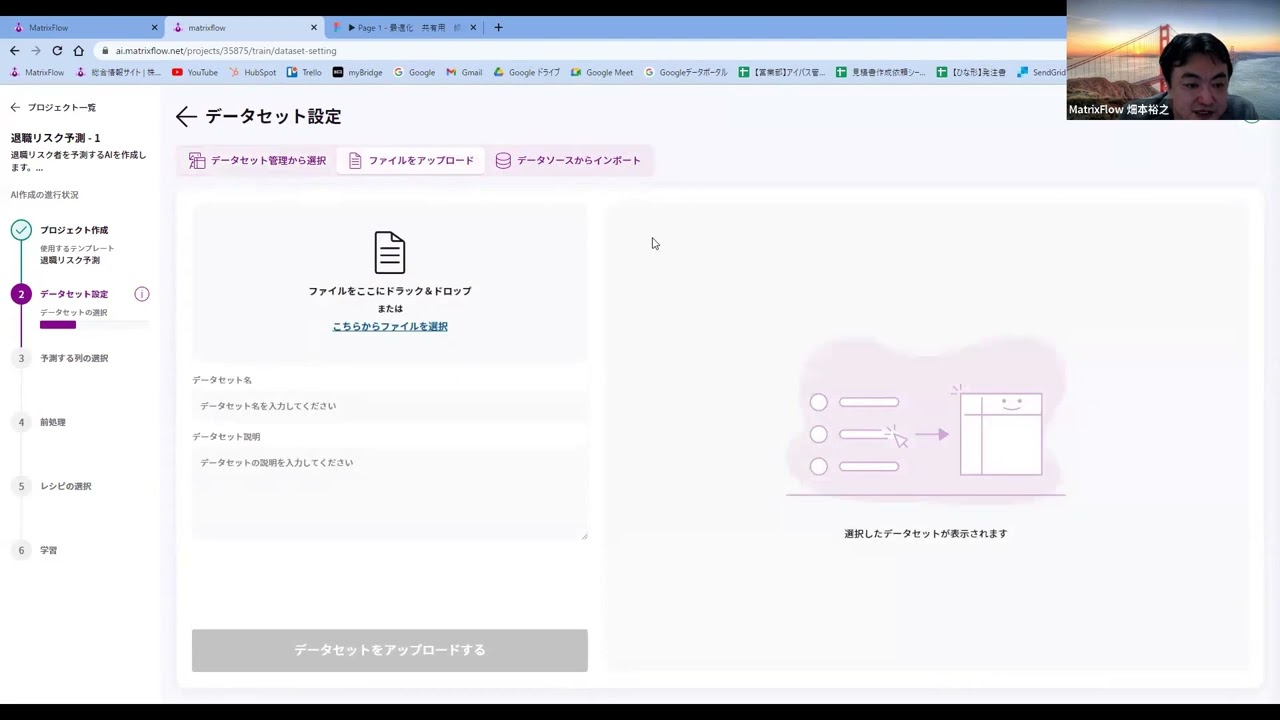Viewport: 1280px width, 720px height.
Task: Close the first MatrixFlow browser tab
Action: click(x=154, y=28)
